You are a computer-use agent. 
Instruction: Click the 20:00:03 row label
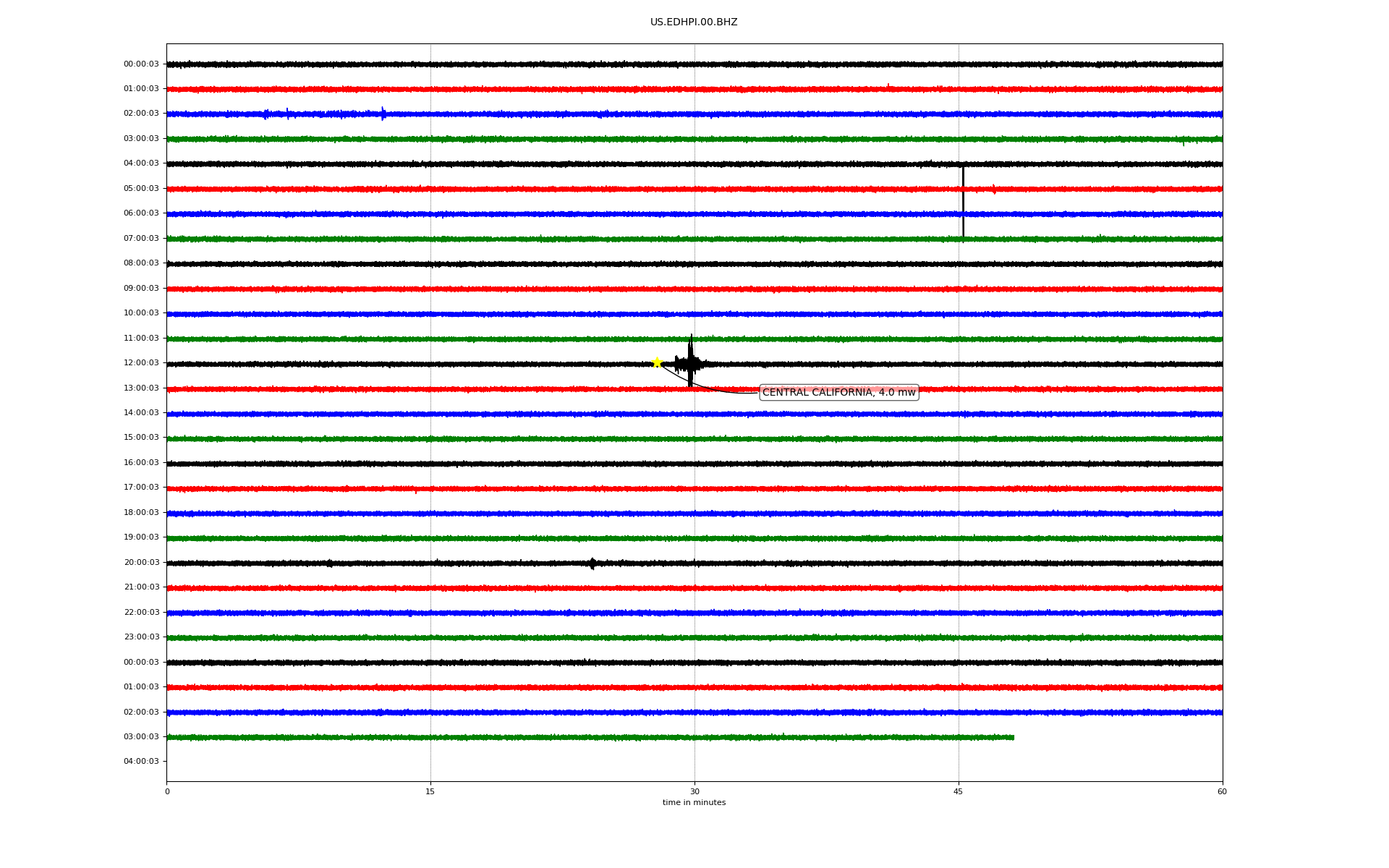point(141,563)
